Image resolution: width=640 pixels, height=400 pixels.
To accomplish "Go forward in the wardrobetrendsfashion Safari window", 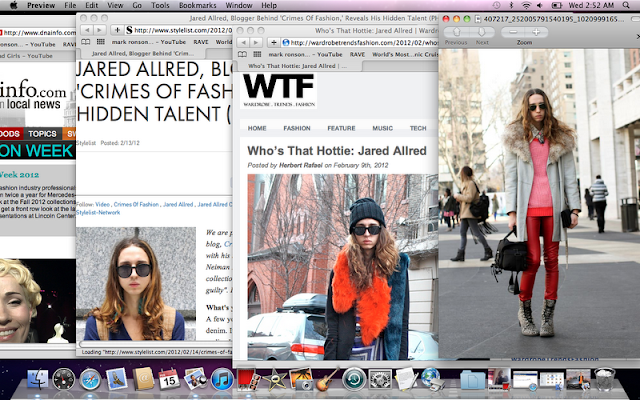I will tap(256, 42).
